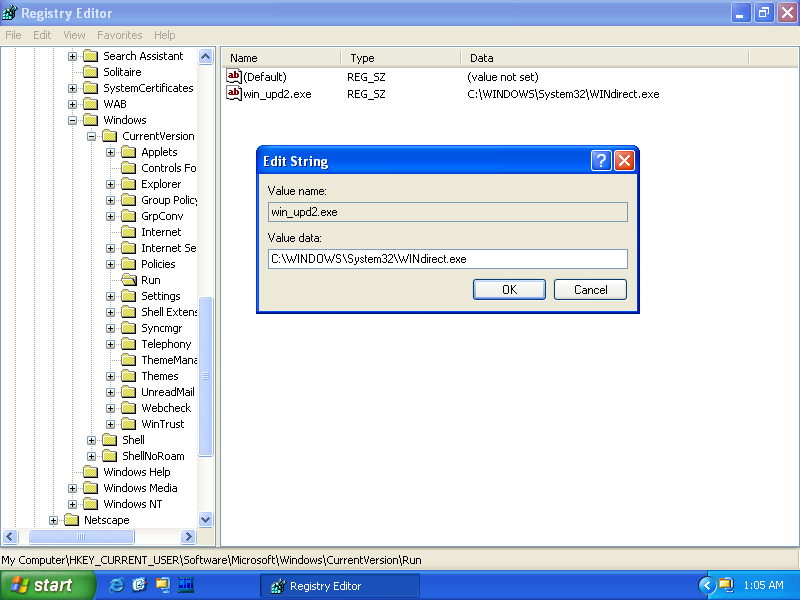The width and height of the screenshot is (800, 600).
Task: Expand the Windows Media key
Action: click(x=72, y=488)
